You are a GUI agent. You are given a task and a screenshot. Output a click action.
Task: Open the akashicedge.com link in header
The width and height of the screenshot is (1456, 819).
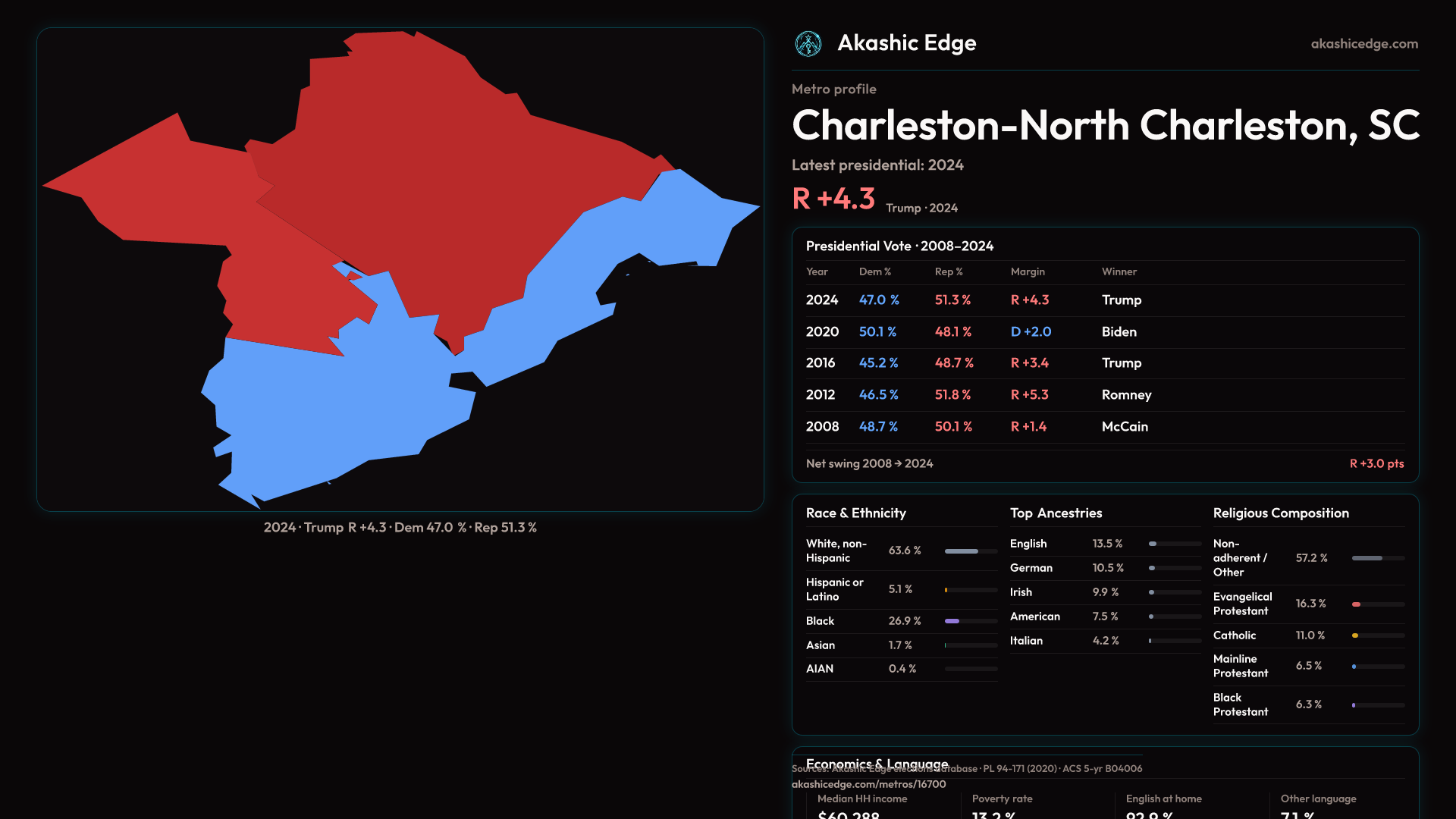pos(1363,44)
